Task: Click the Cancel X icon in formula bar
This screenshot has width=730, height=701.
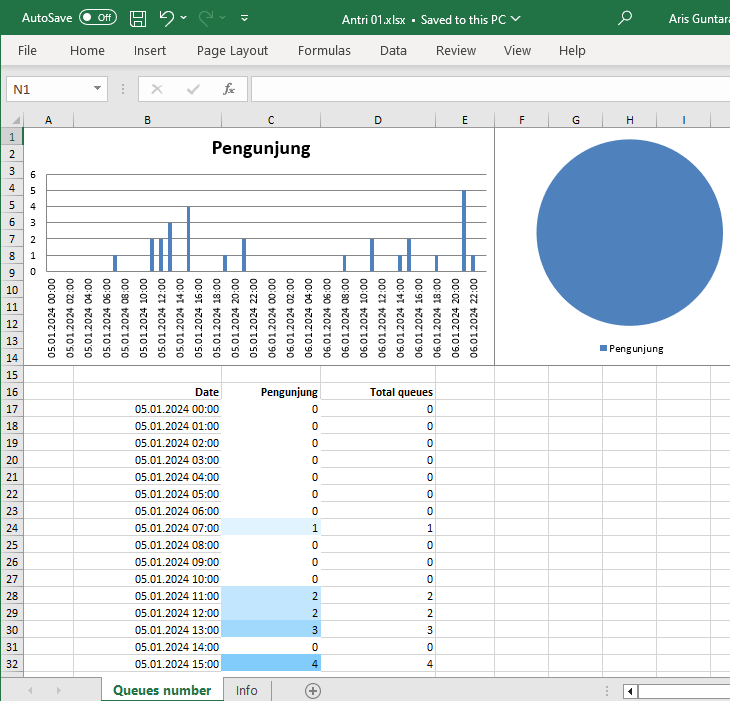Action: [x=157, y=89]
